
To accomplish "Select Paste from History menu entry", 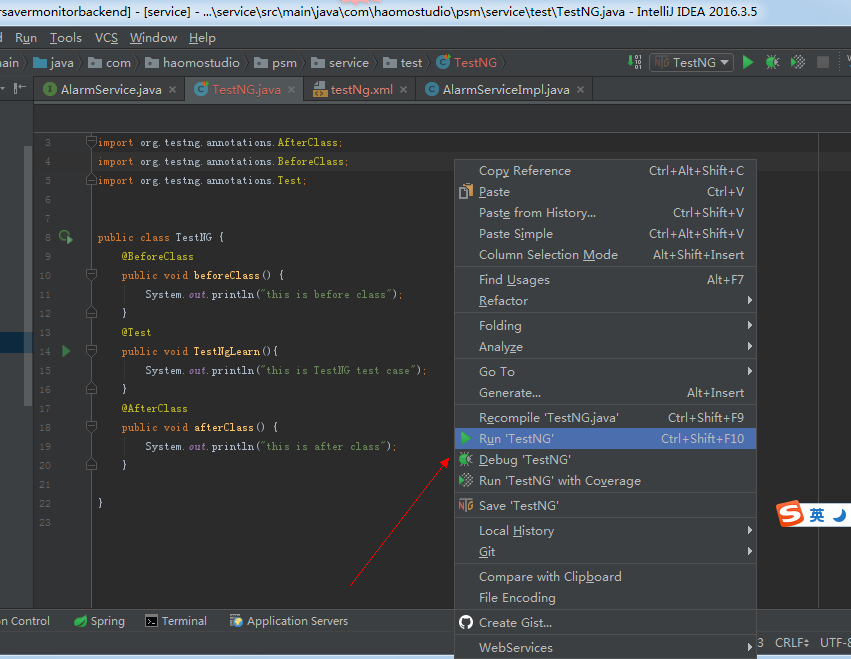I will 605,213.
